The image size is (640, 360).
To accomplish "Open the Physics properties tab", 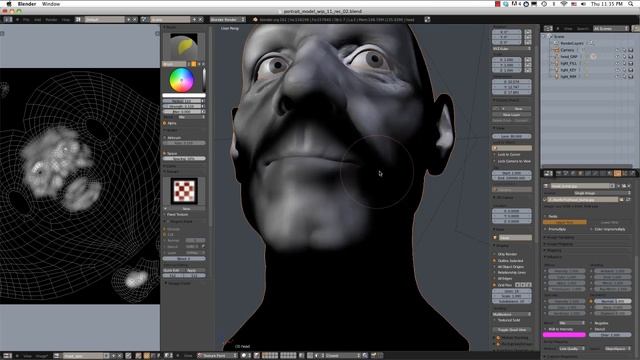I will 632,173.
